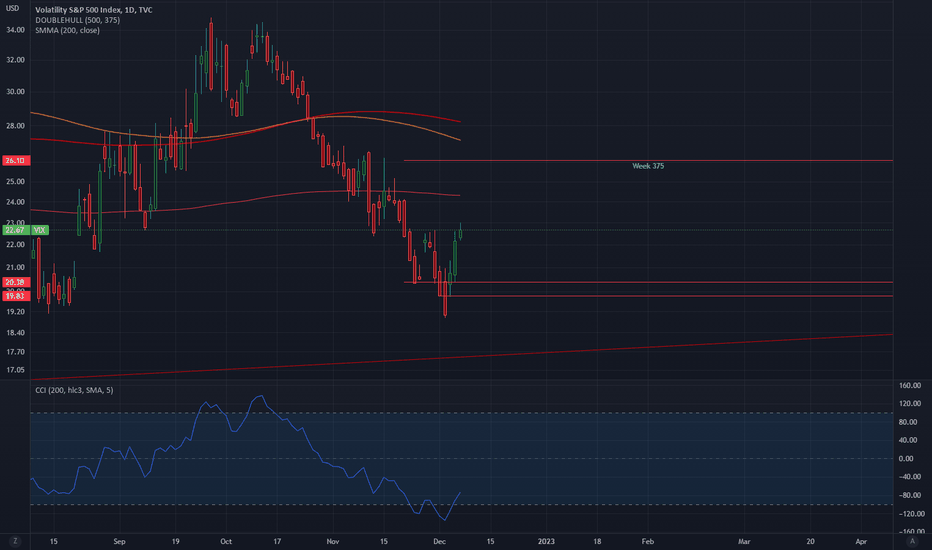Screen dimensions: 932x550
Task: Click the 2023 label on time axis
Action: (546, 542)
